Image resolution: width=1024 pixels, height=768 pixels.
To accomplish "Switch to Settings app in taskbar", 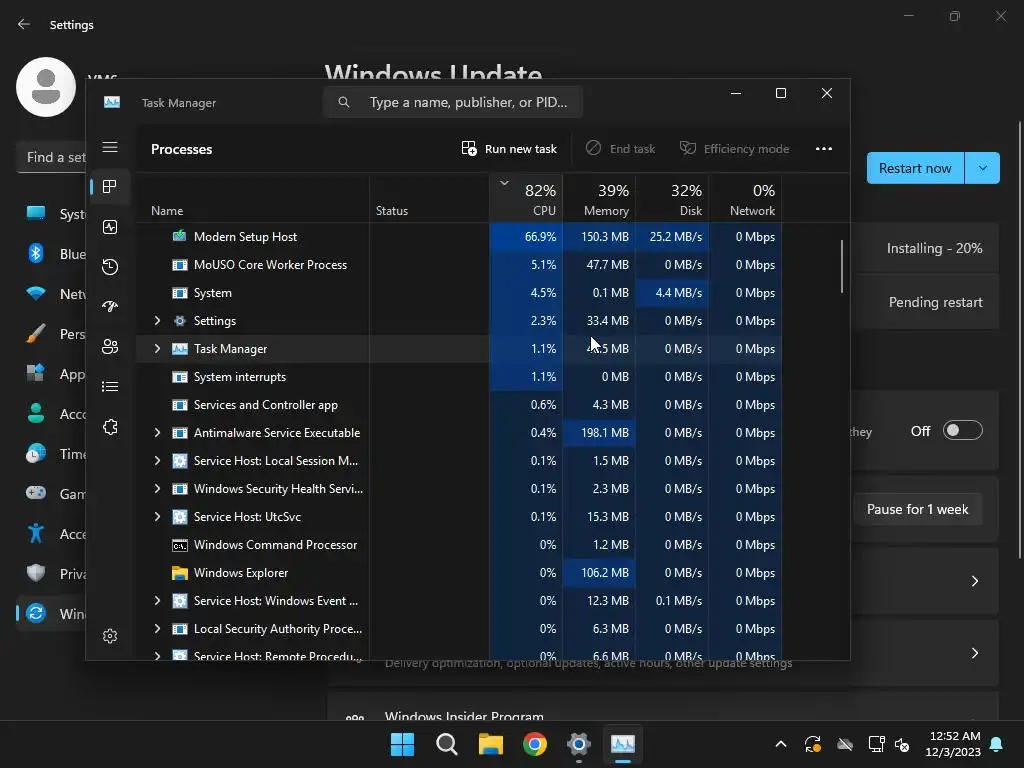I will [x=579, y=744].
